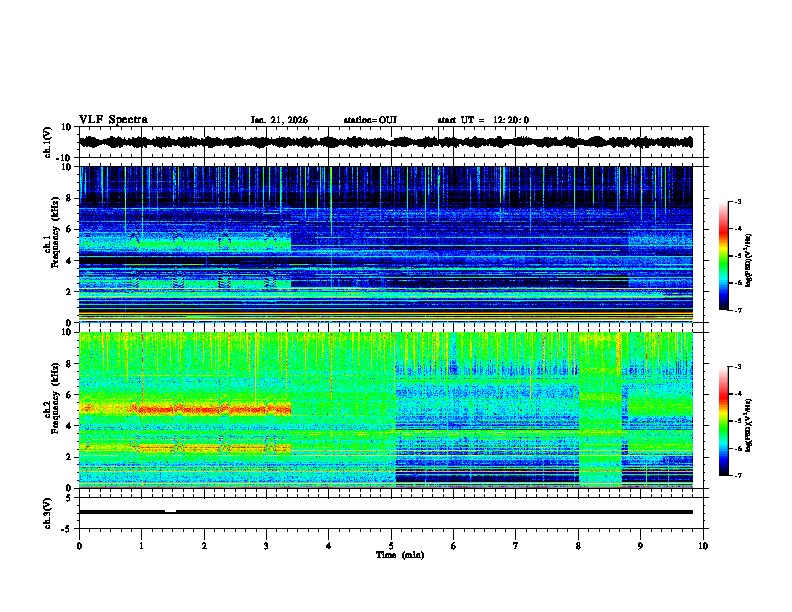This screenshot has width=792, height=612.
Task: Click time axis tick label "6"
Action: [x=454, y=546]
